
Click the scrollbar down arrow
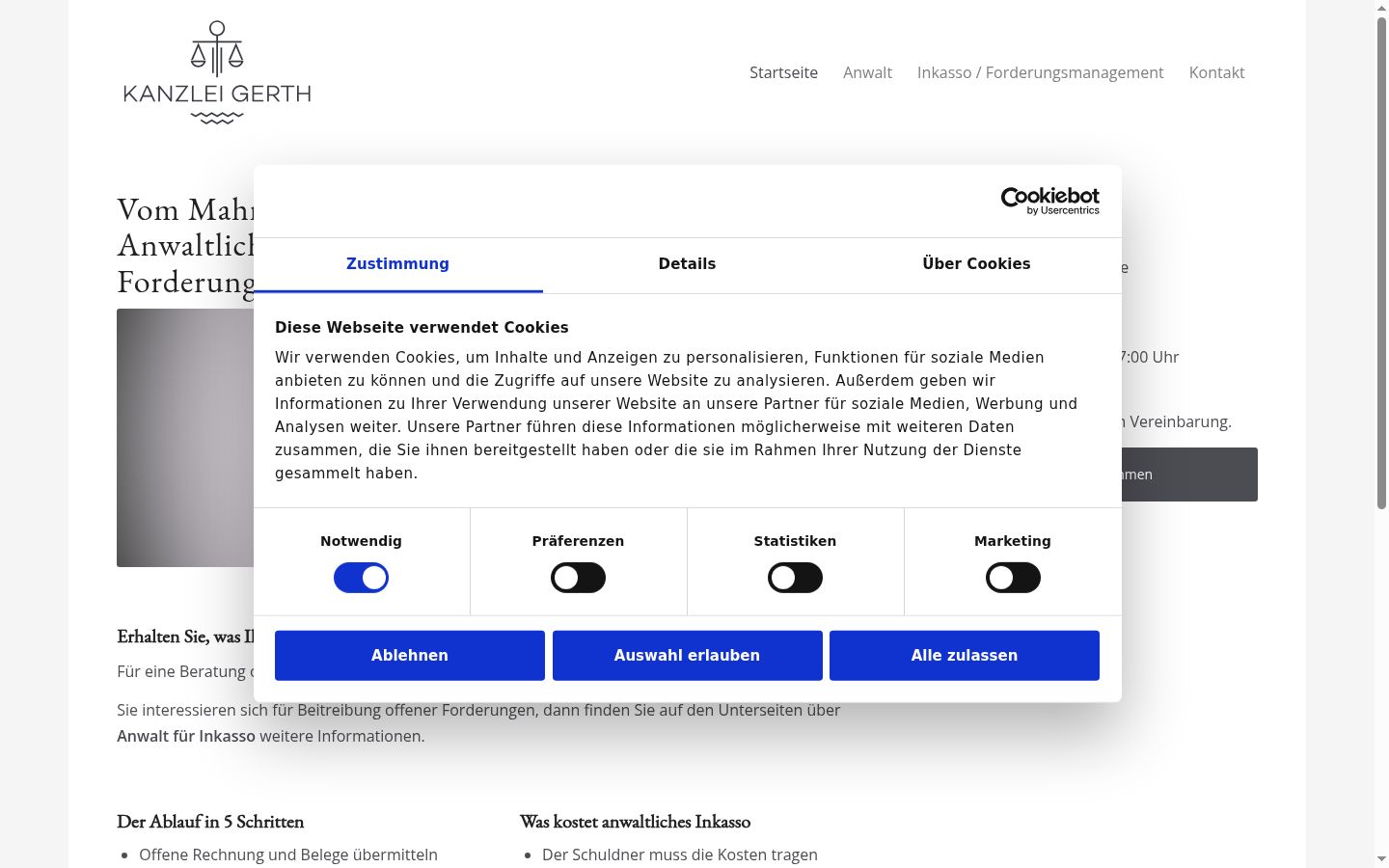pos(1381,859)
